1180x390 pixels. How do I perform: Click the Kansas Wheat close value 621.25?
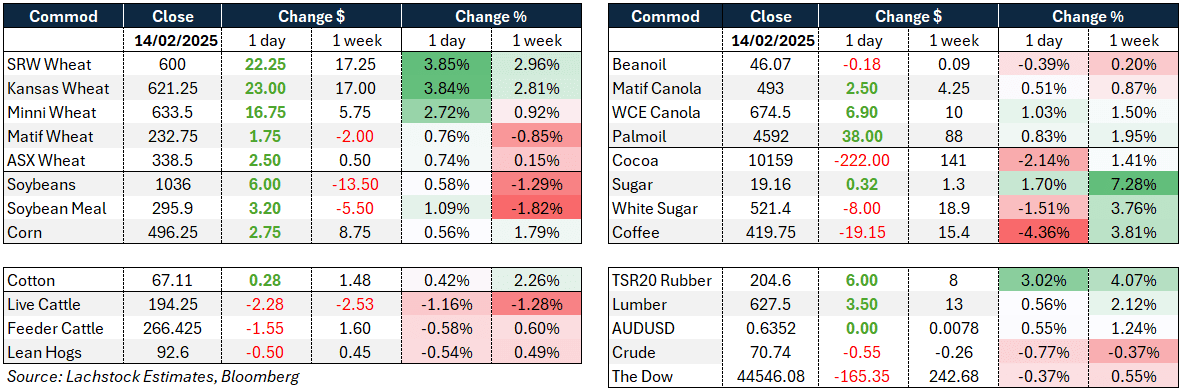(x=172, y=89)
